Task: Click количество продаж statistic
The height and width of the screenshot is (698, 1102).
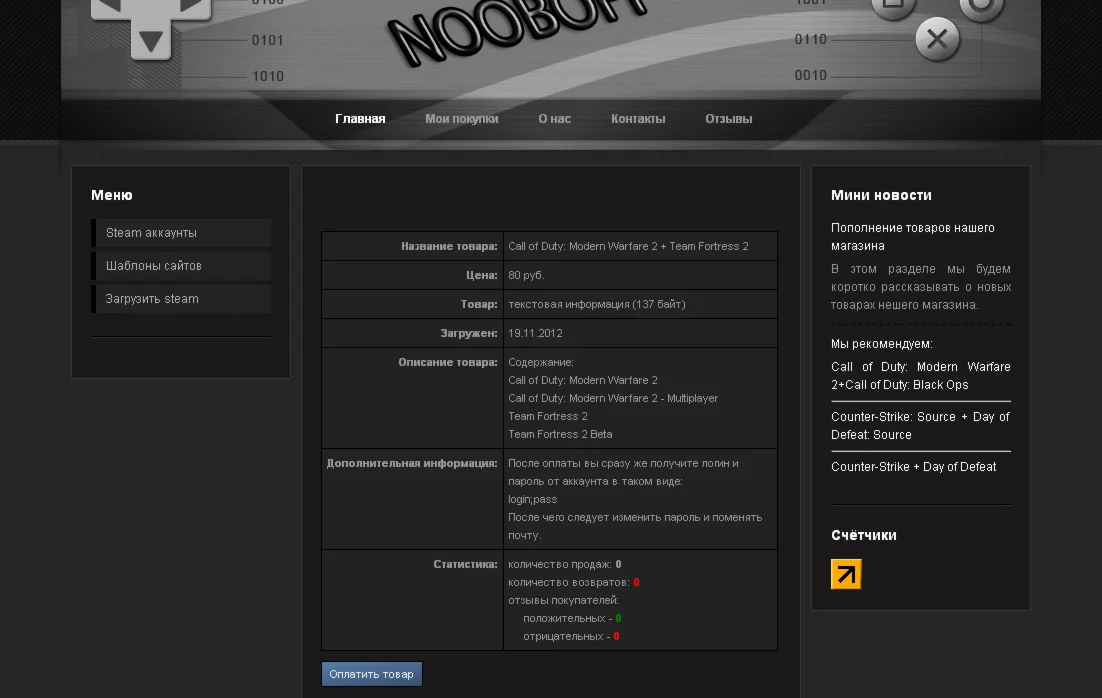Action: (x=564, y=564)
